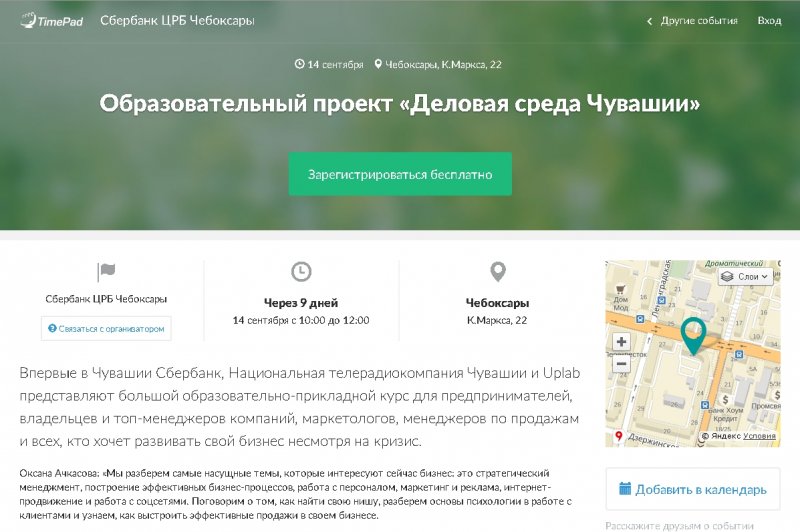
Task: Click the gray location marker above Чебоксары
Action: (x=497, y=272)
